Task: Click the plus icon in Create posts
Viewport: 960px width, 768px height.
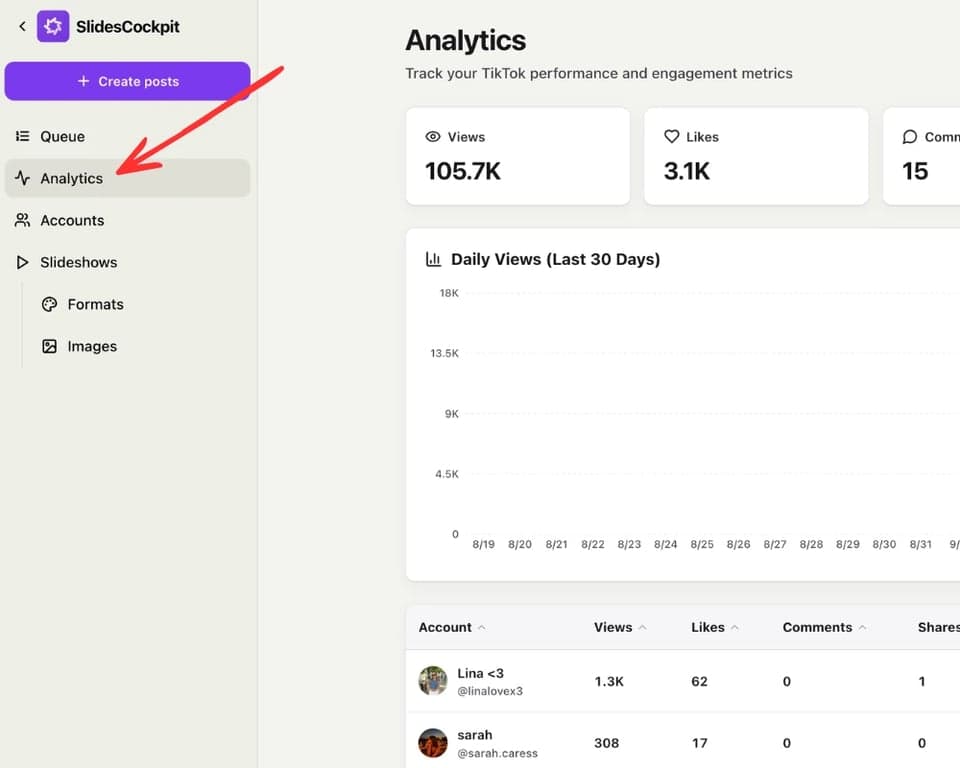Action: click(83, 81)
